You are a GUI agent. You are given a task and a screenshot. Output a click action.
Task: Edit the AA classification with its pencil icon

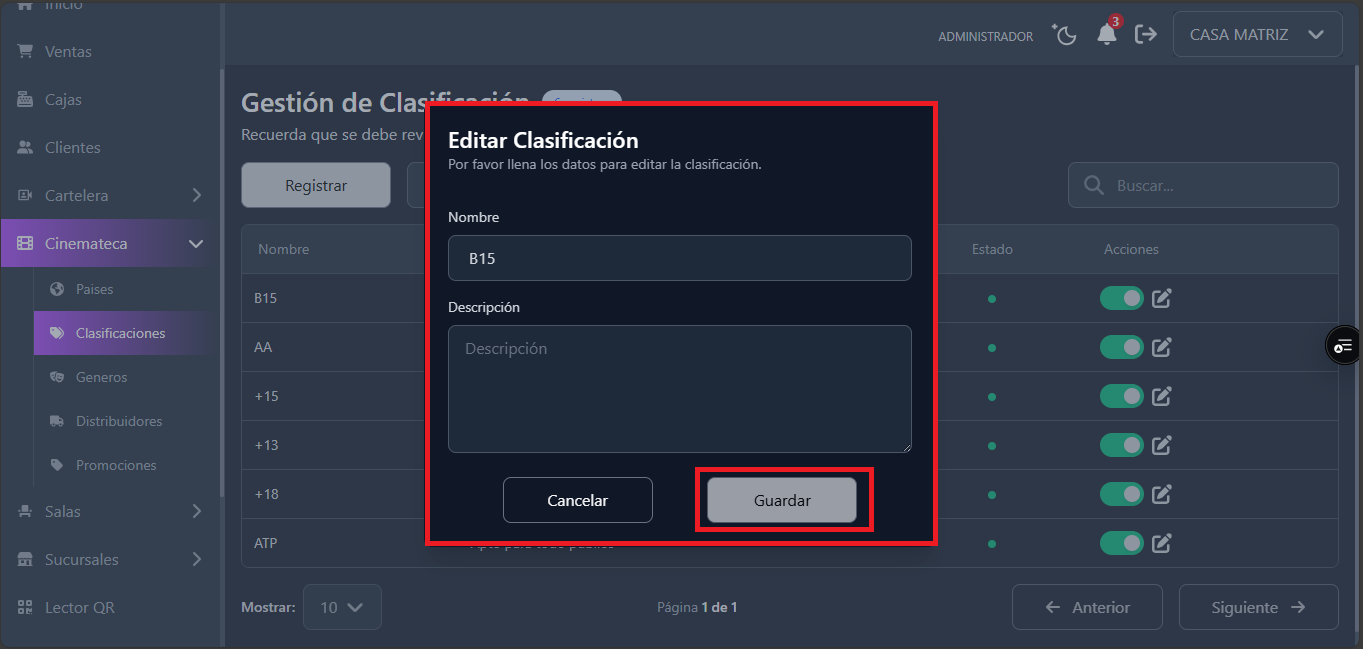pos(1161,347)
